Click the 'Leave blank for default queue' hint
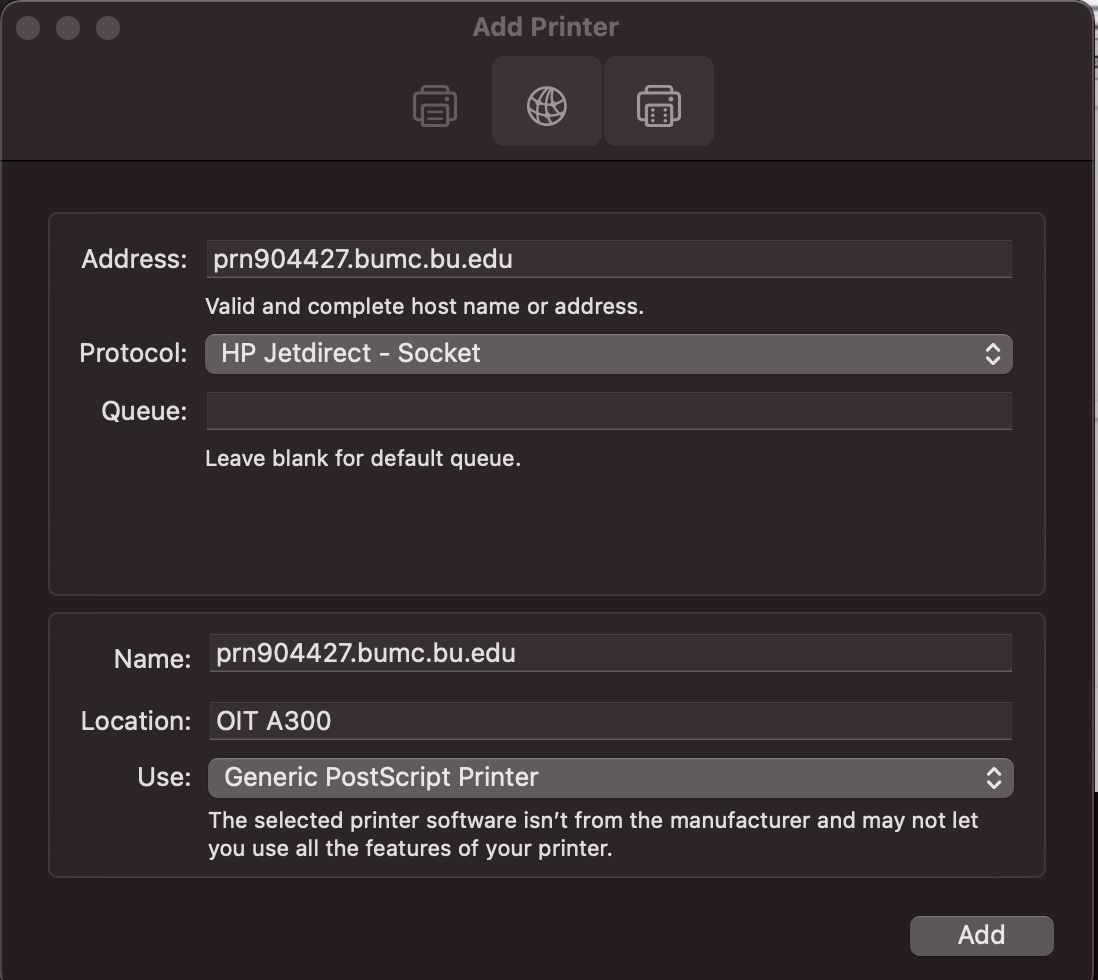This screenshot has width=1098, height=980. (x=363, y=458)
